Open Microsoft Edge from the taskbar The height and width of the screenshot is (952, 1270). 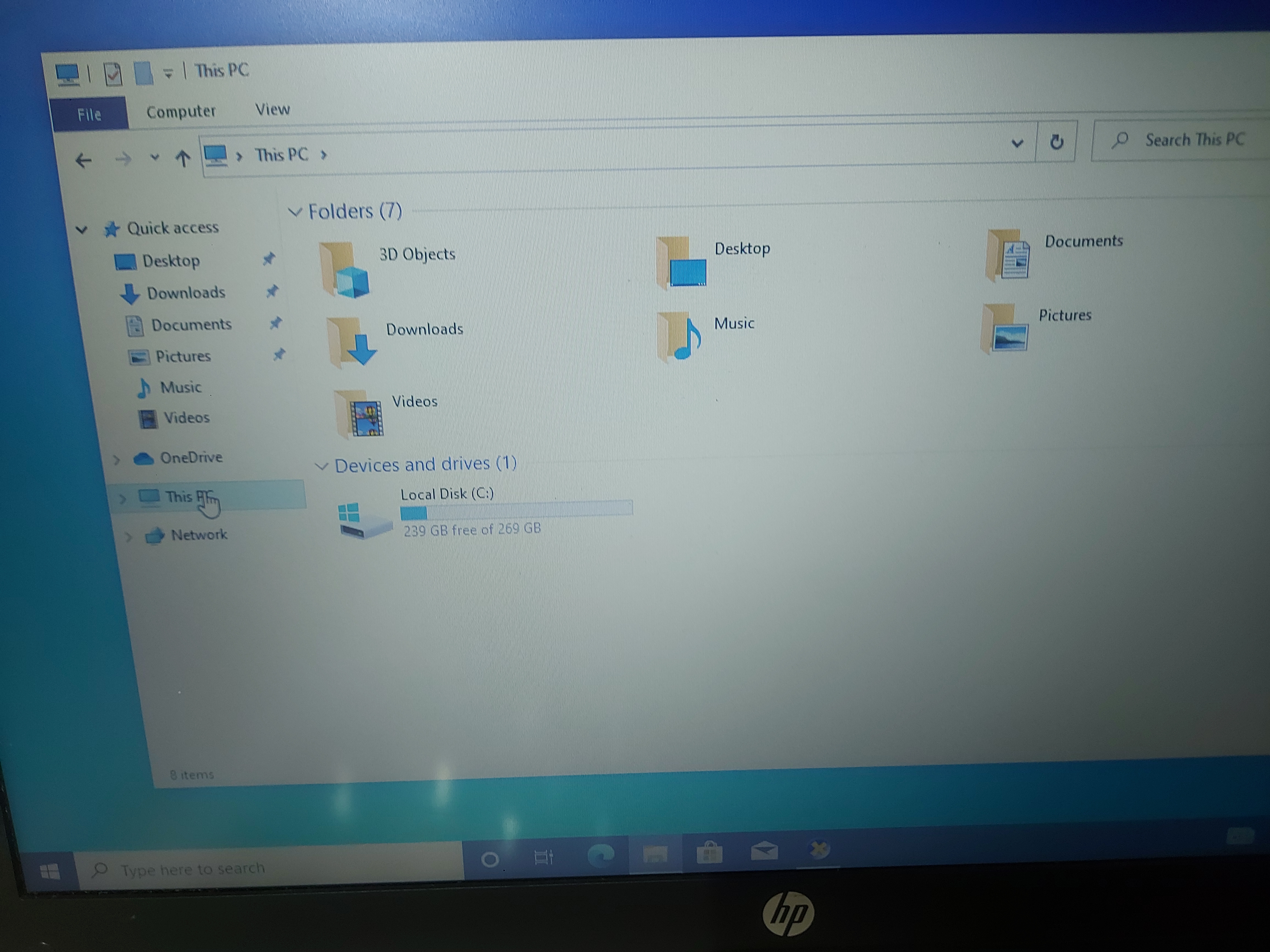[x=601, y=856]
